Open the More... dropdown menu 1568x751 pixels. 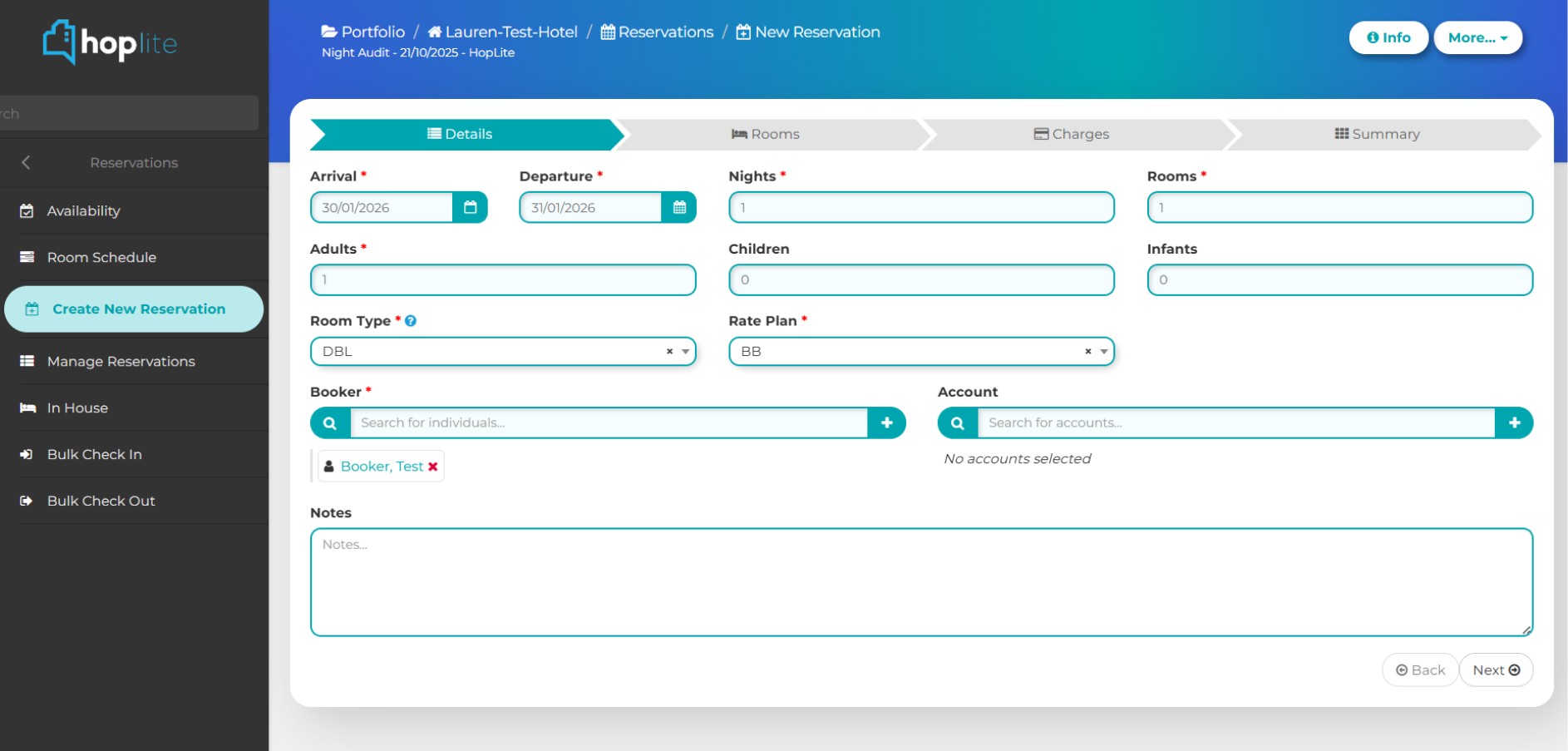[x=1477, y=37]
